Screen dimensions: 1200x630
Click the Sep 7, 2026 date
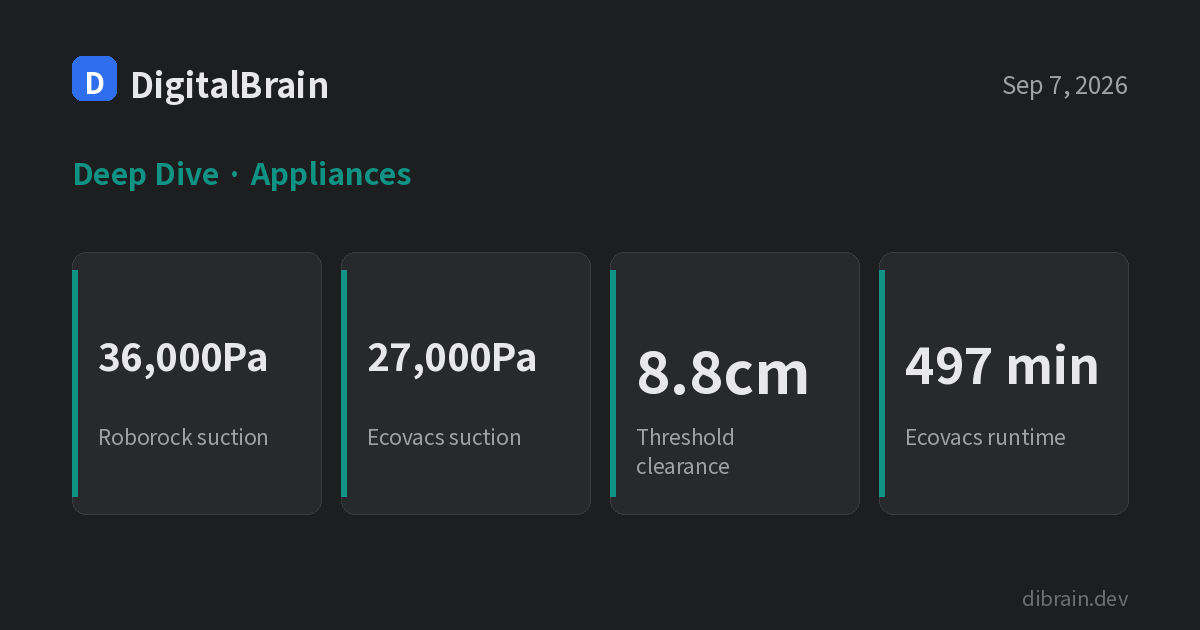click(x=1065, y=86)
